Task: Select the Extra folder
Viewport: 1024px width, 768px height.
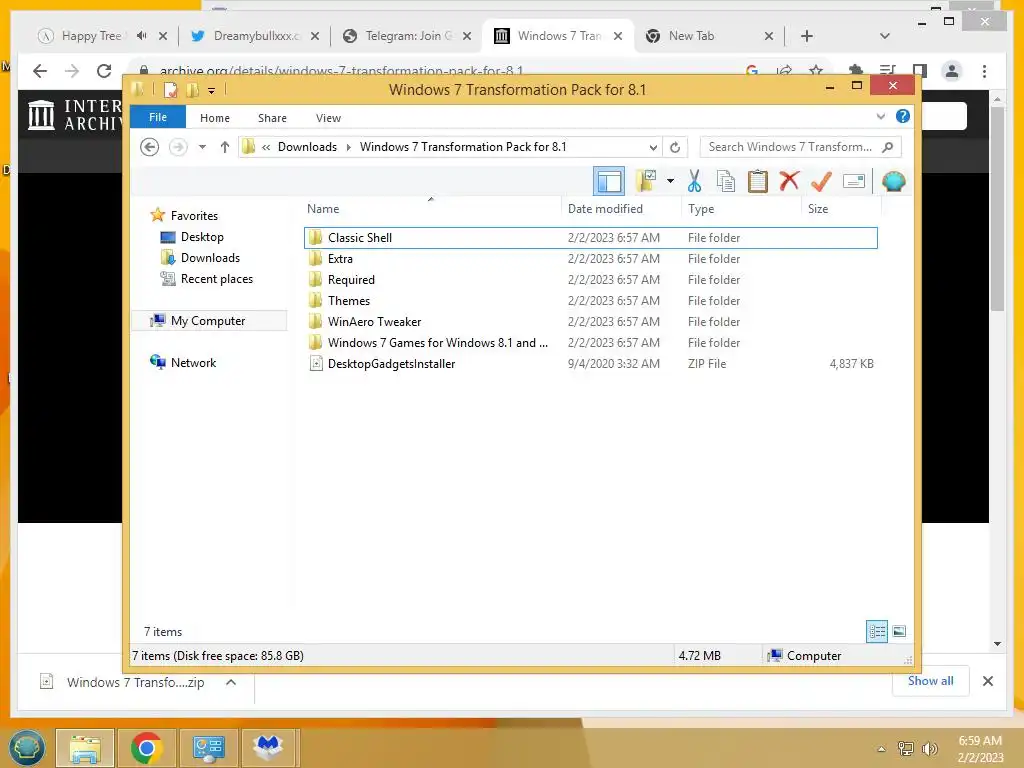Action: [590, 259]
